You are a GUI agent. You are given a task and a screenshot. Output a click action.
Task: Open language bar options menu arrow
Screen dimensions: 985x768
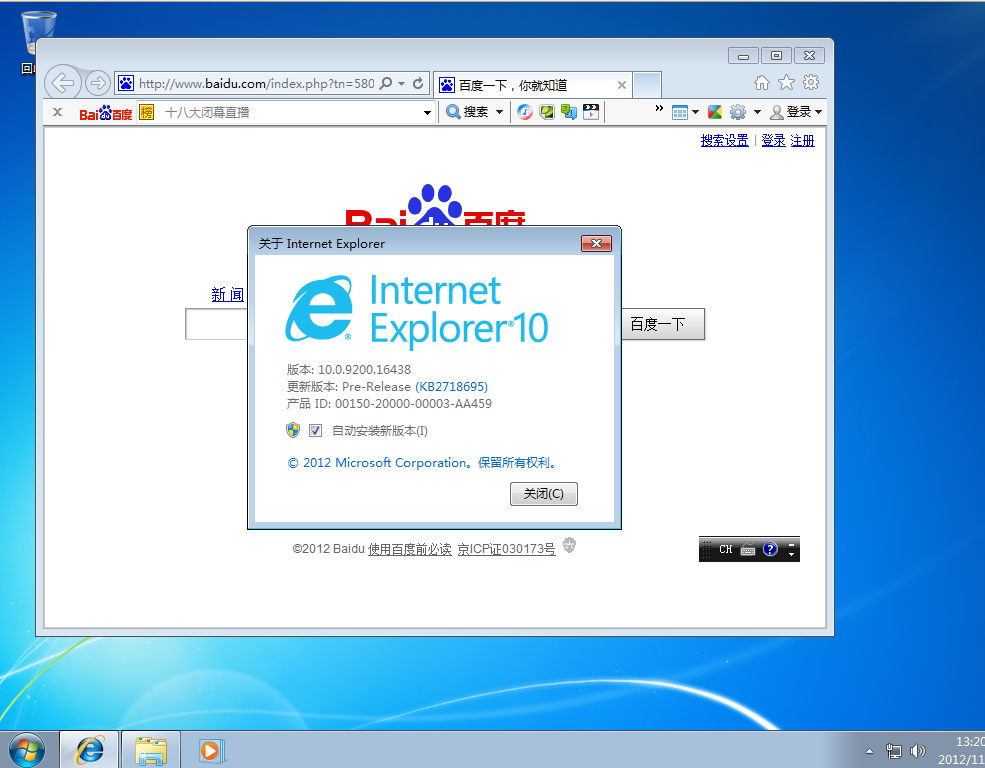coord(792,555)
